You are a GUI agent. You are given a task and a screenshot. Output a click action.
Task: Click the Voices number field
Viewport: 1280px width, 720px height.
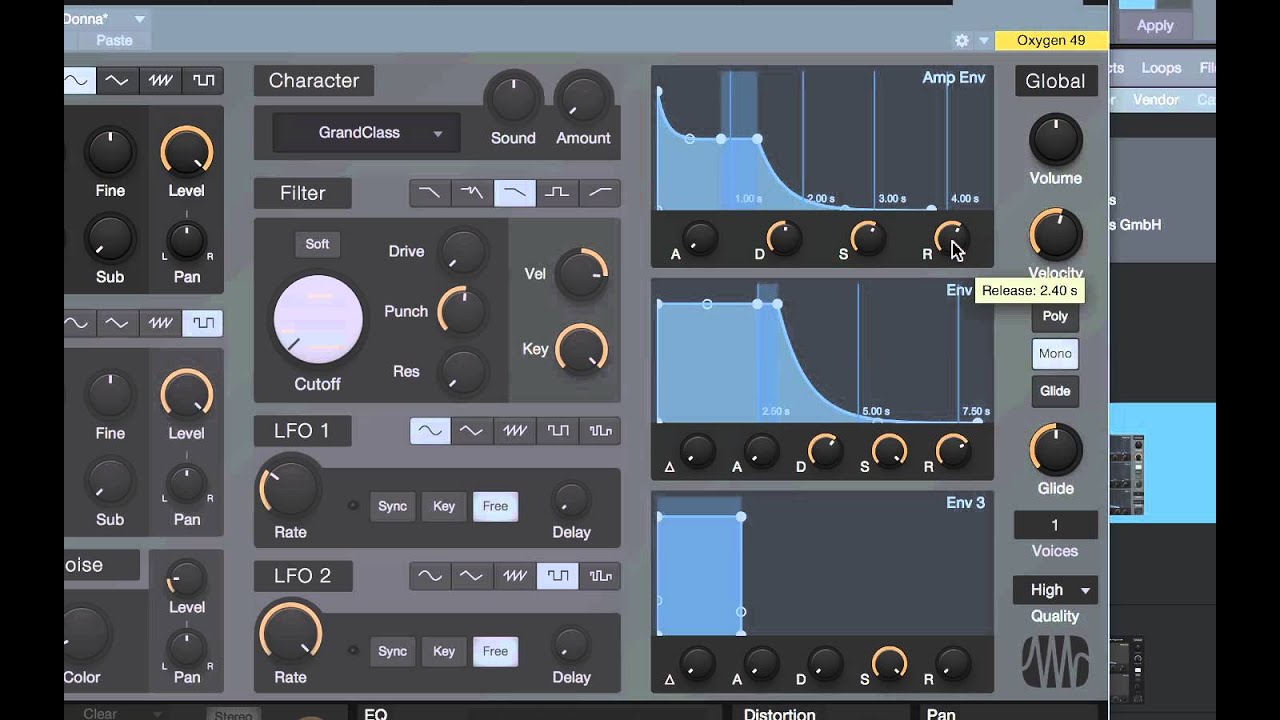pos(1055,525)
